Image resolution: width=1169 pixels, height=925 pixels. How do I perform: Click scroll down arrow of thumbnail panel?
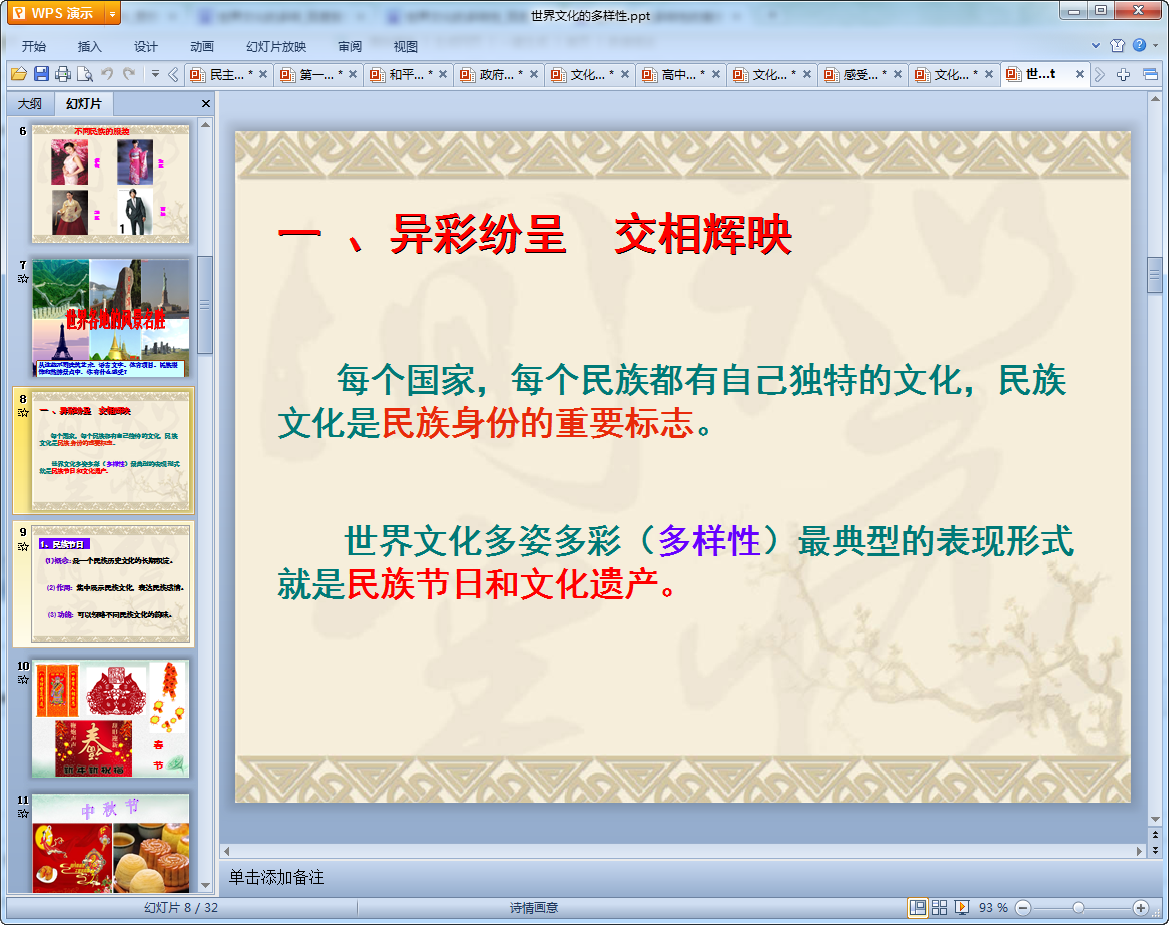pyautogui.click(x=205, y=885)
